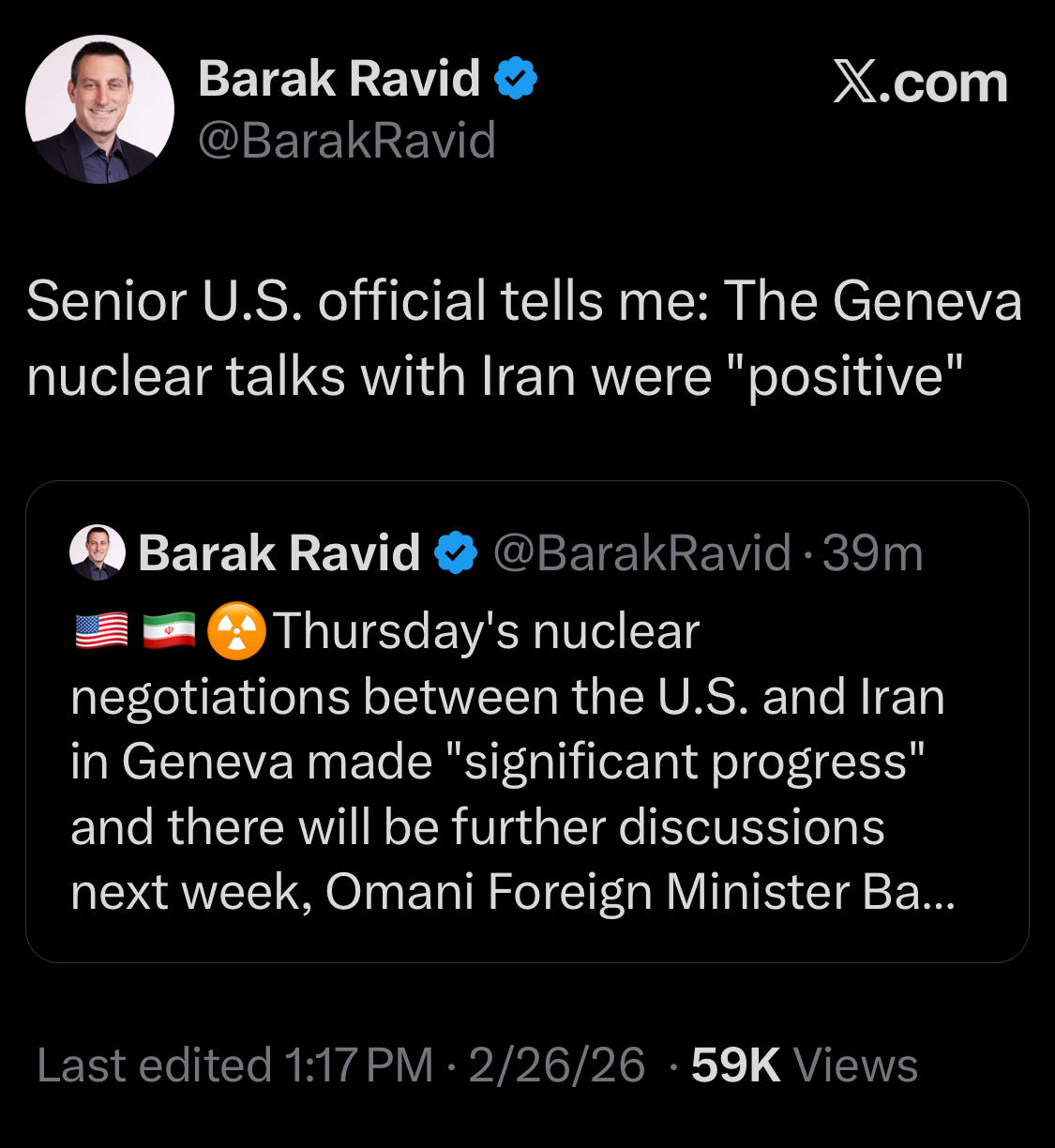Click the verified badge inside the quoted post

point(457,552)
